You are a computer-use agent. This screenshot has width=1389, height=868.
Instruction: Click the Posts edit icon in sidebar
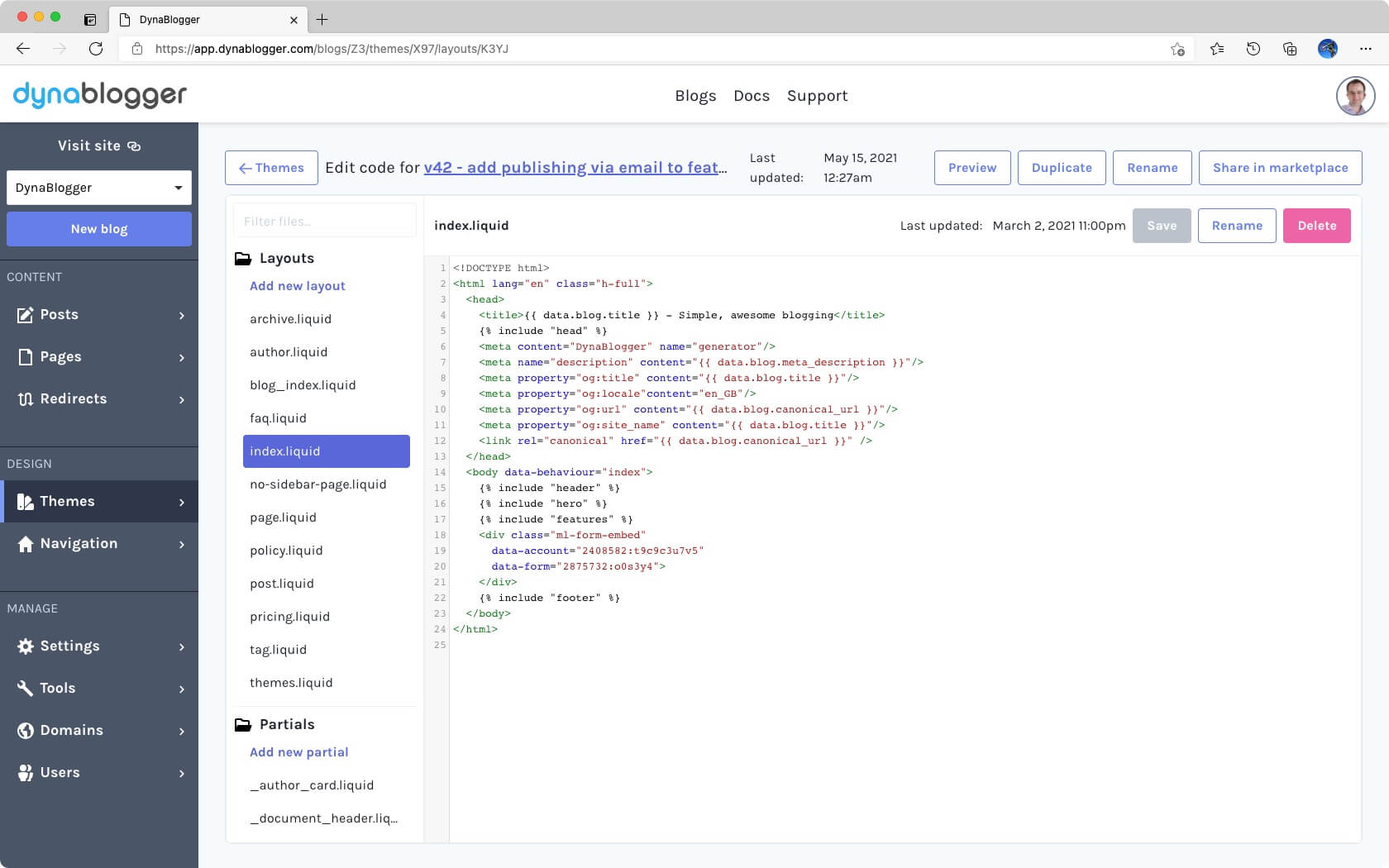(25, 315)
